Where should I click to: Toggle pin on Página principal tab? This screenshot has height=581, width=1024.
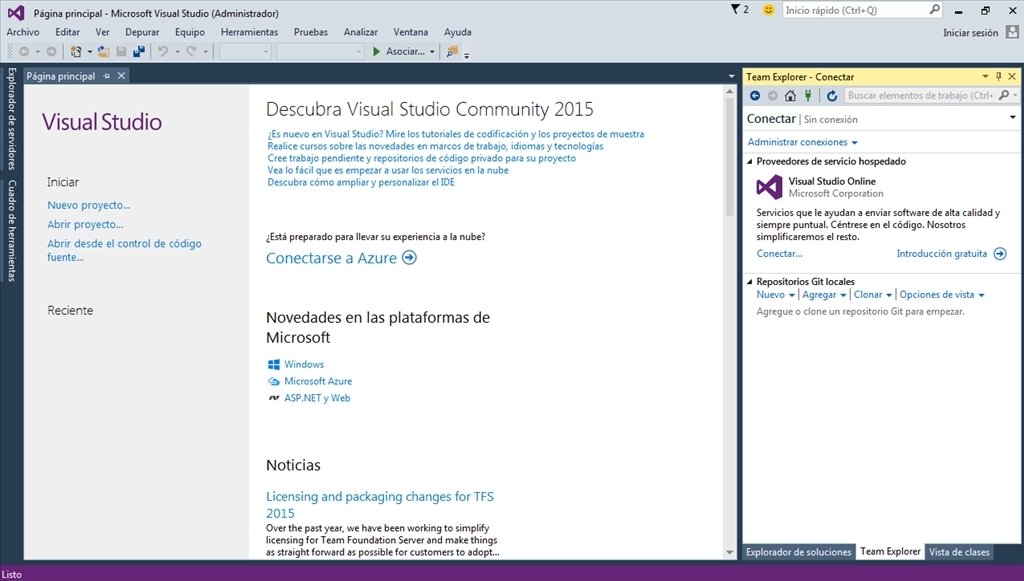pyautogui.click(x=106, y=76)
